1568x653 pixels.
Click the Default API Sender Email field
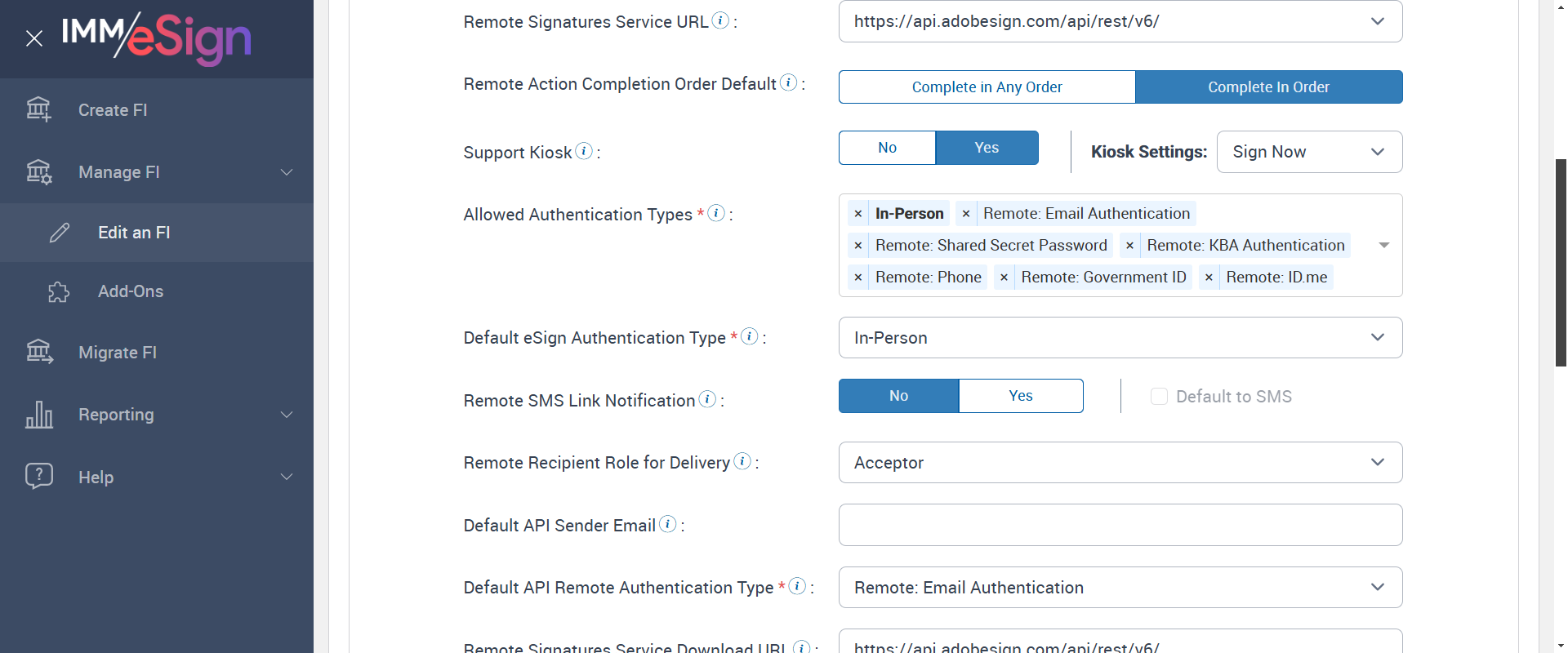tap(1120, 525)
